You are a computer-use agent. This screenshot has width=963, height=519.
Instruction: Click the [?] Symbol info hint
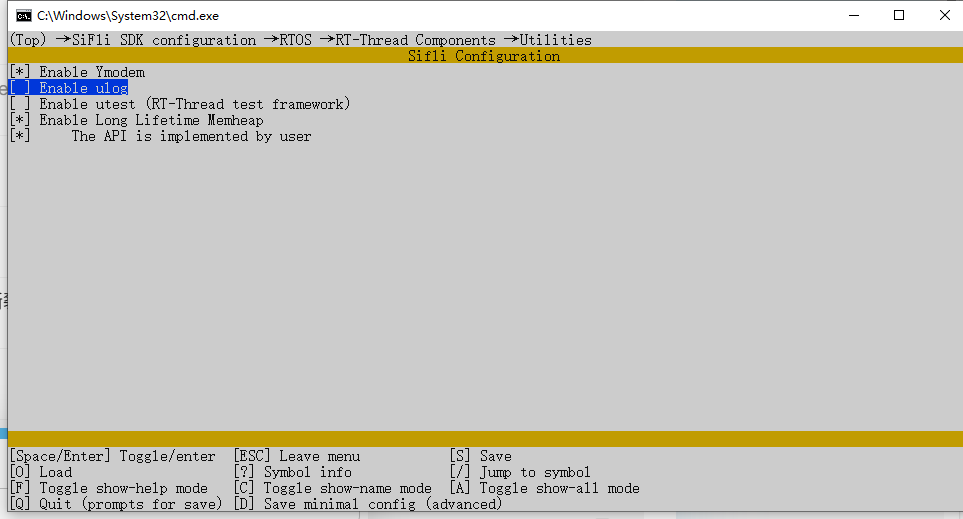(x=292, y=472)
